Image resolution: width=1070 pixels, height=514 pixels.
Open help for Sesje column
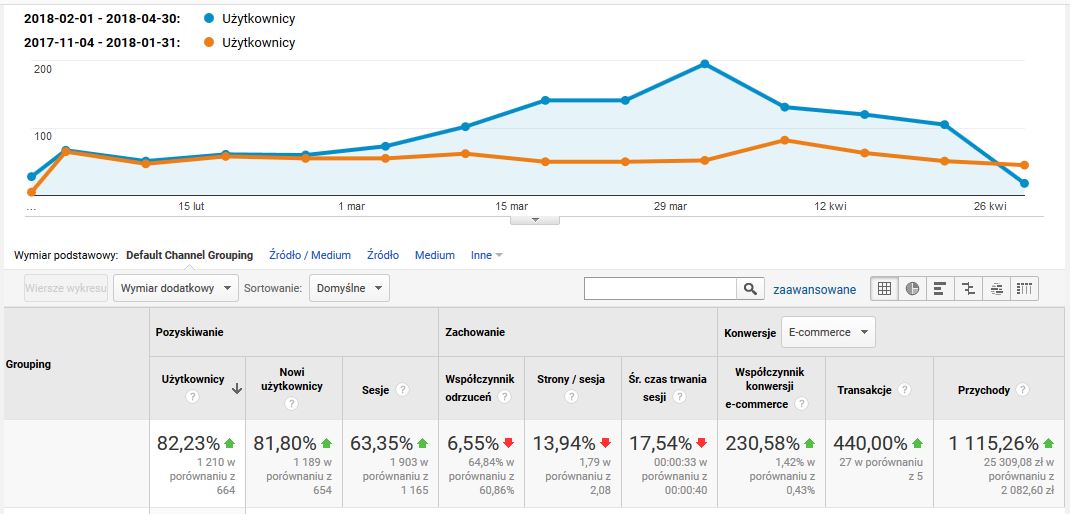(403, 390)
